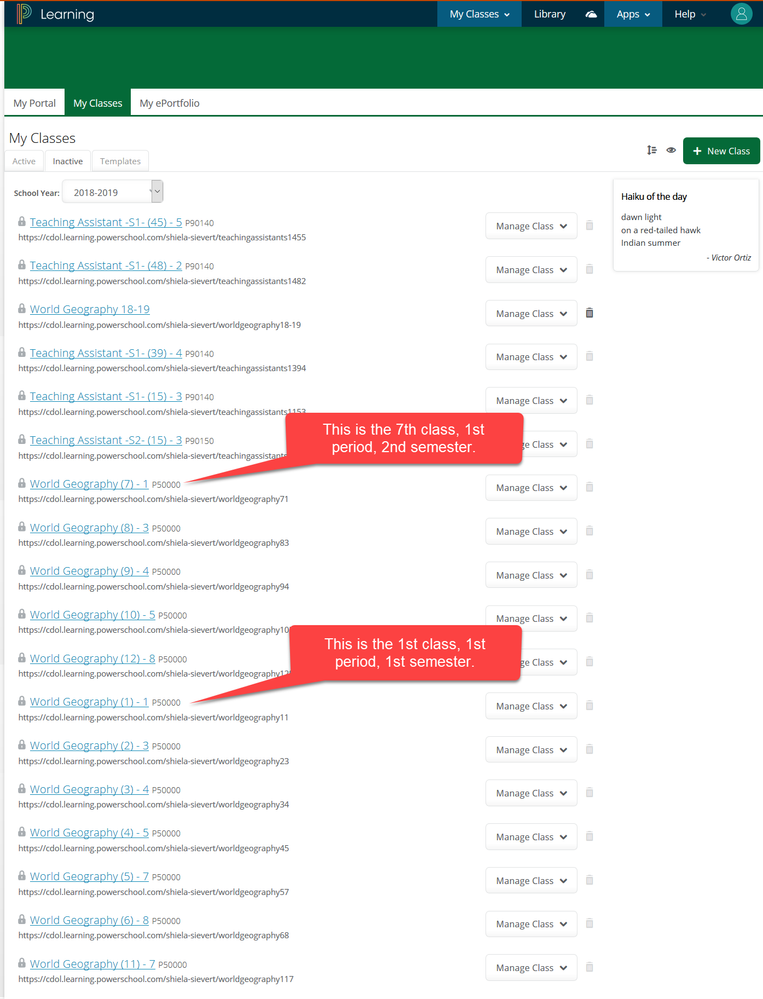Delete World Geography 18-19 with trash icon
This screenshot has height=999, width=763.
[x=589, y=313]
